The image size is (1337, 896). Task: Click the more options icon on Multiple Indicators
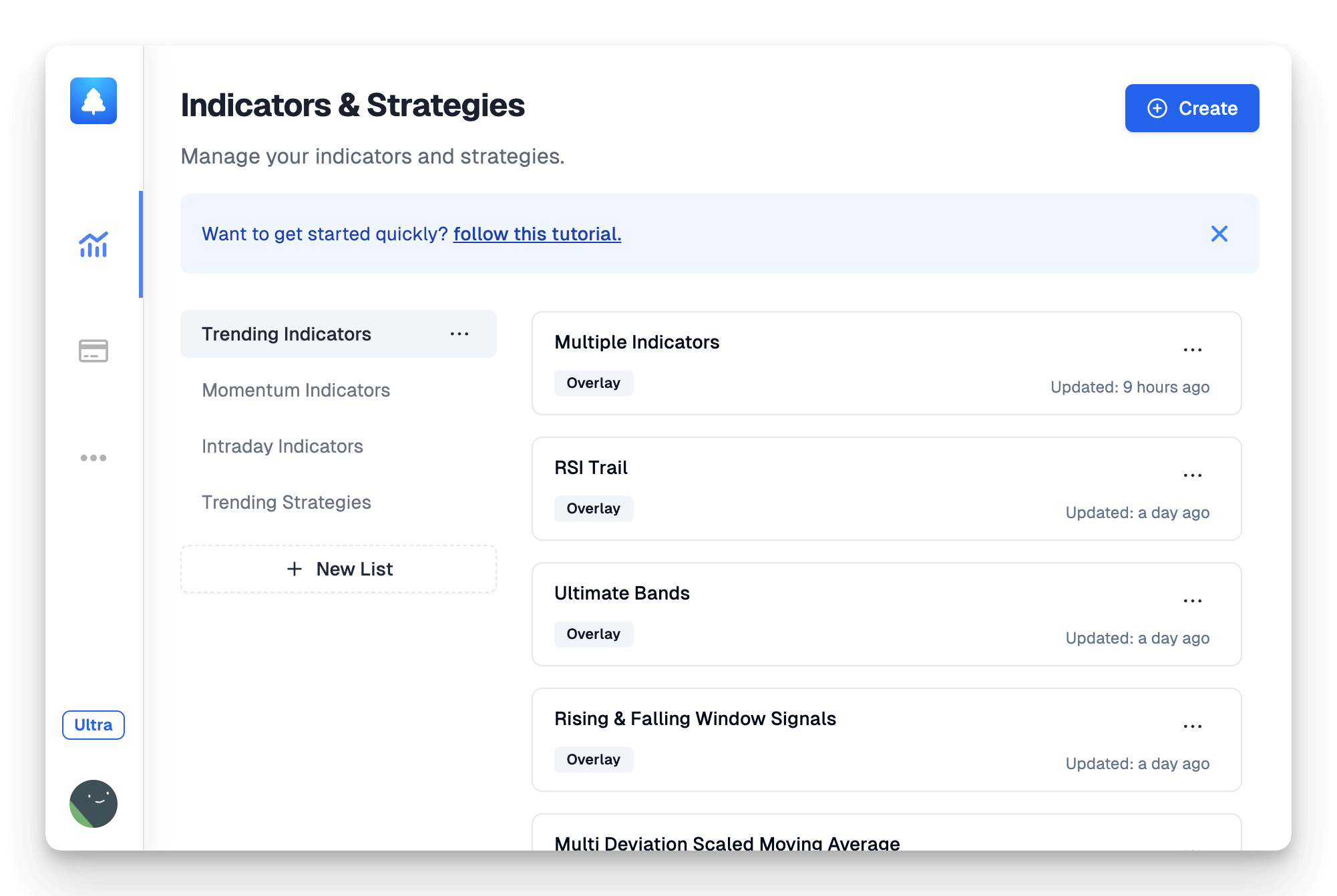point(1195,350)
